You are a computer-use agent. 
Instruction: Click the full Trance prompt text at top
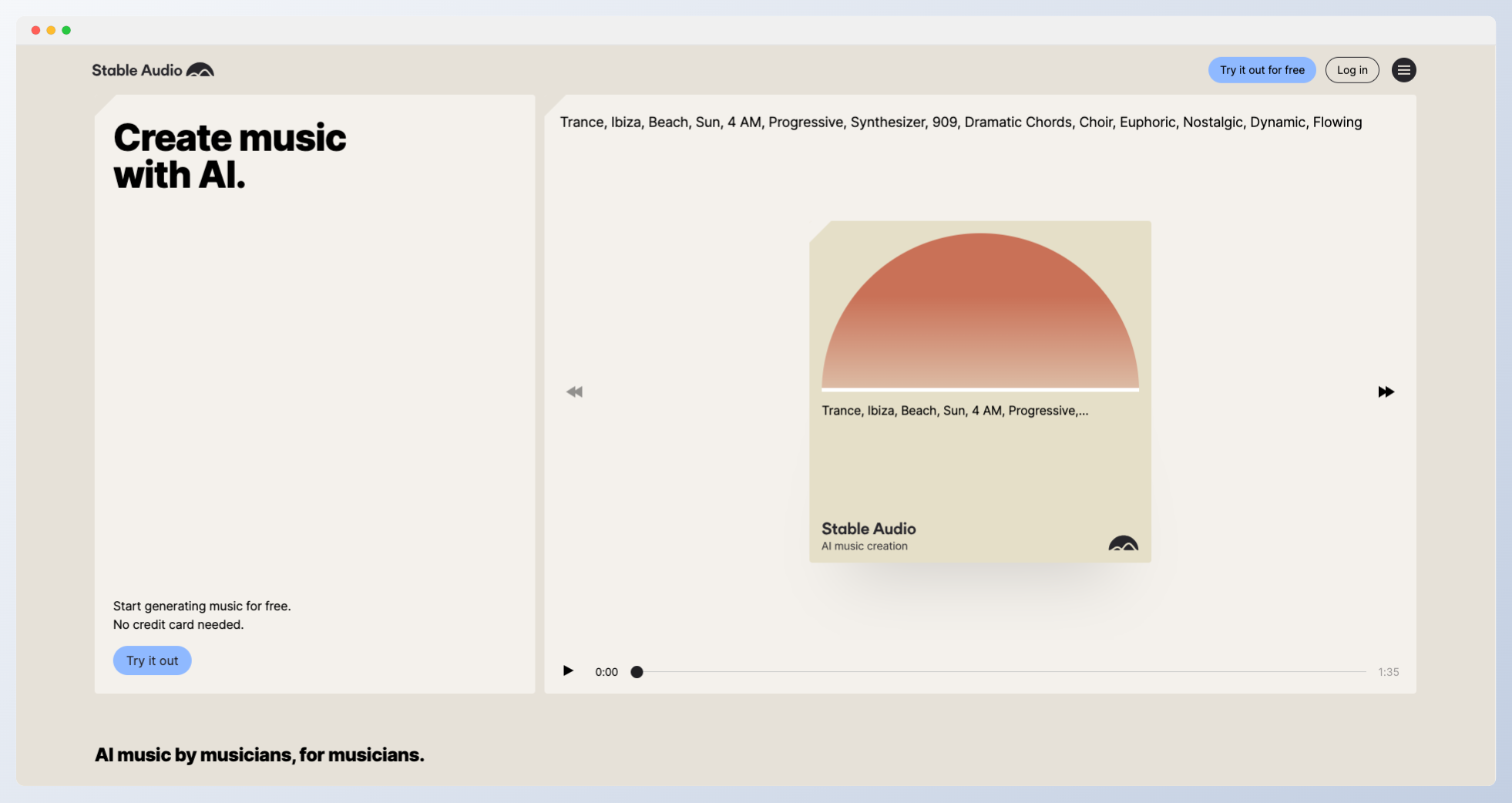[x=961, y=122]
